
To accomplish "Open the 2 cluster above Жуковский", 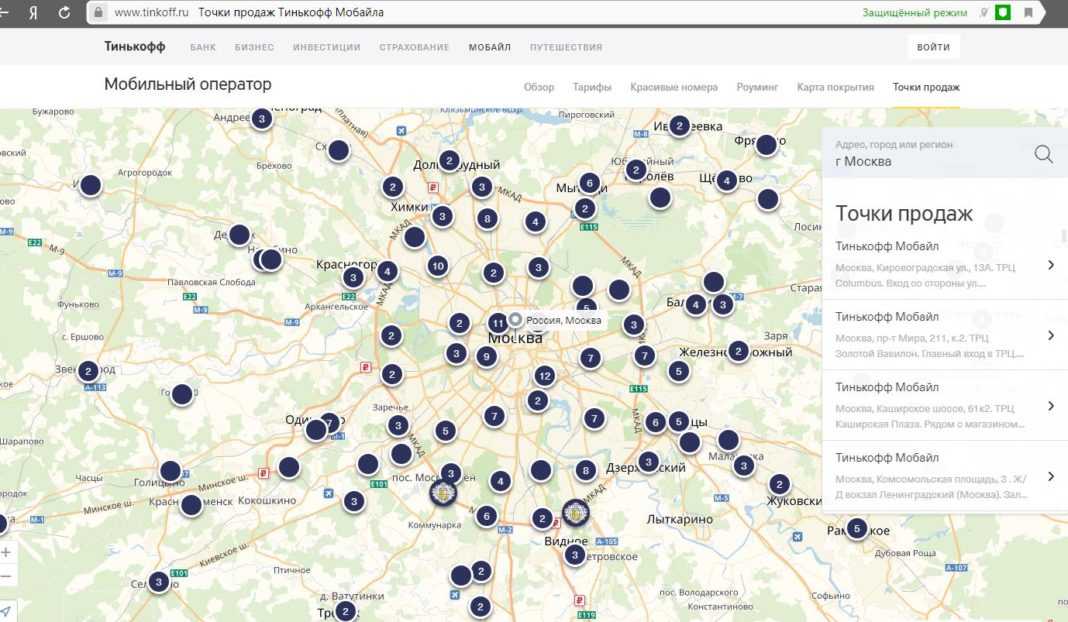I will pos(779,484).
